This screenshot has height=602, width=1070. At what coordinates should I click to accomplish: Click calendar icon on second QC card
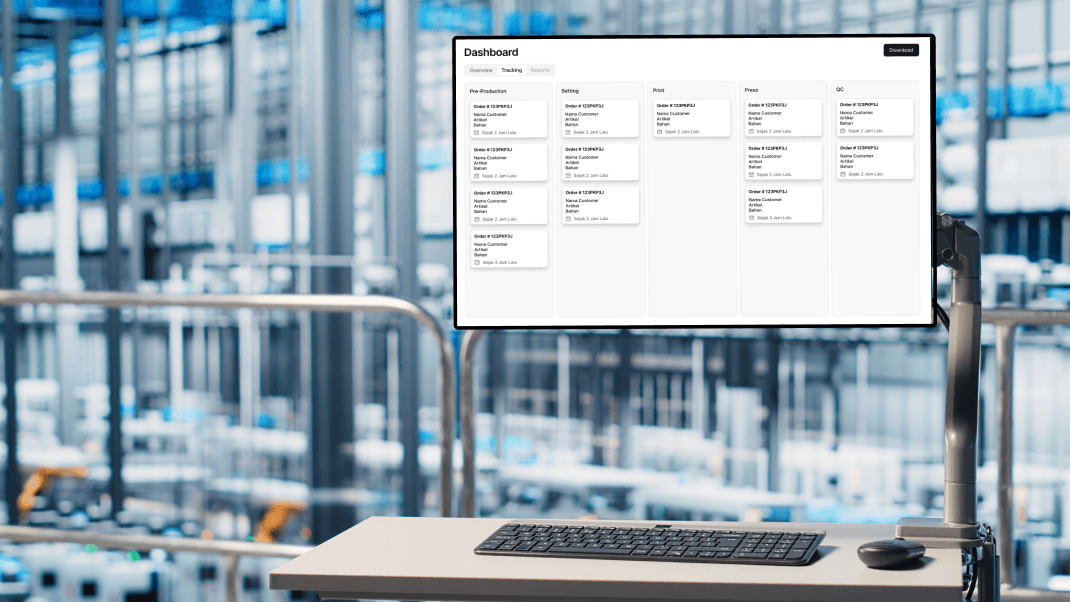click(843, 174)
